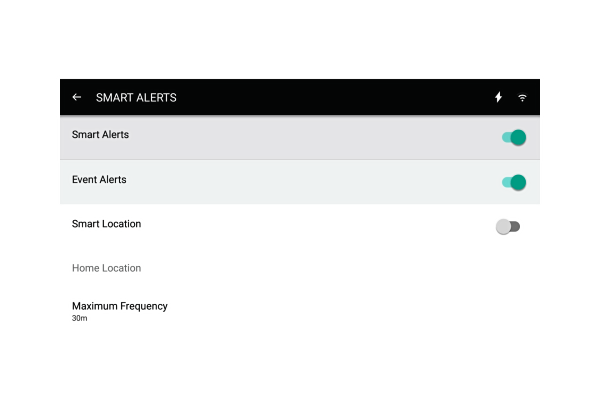Open the Home Location setting

click(x=300, y=268)
